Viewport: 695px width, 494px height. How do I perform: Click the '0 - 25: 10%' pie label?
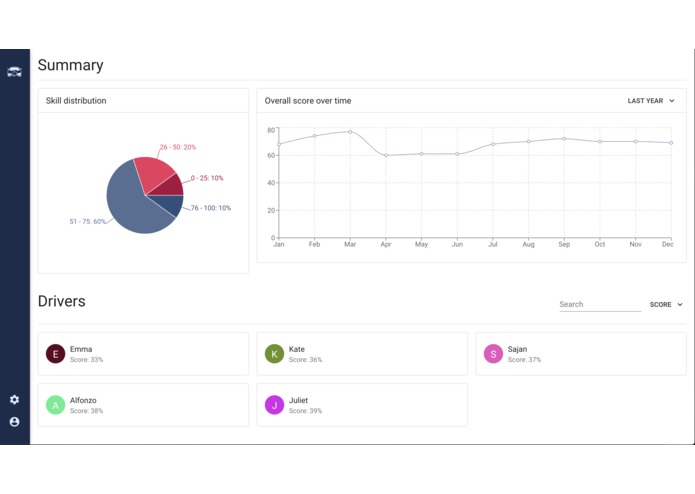pyautogui.click(x=207, y=178)
